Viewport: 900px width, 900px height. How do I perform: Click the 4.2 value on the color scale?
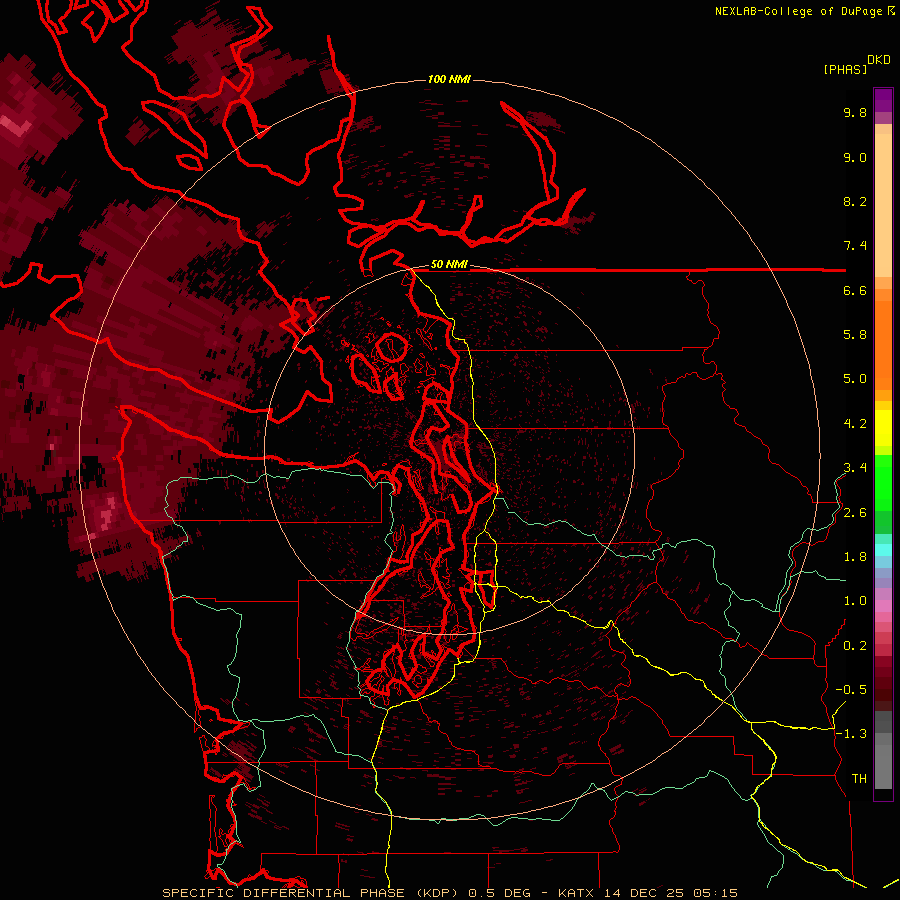(x=855, y=424)
